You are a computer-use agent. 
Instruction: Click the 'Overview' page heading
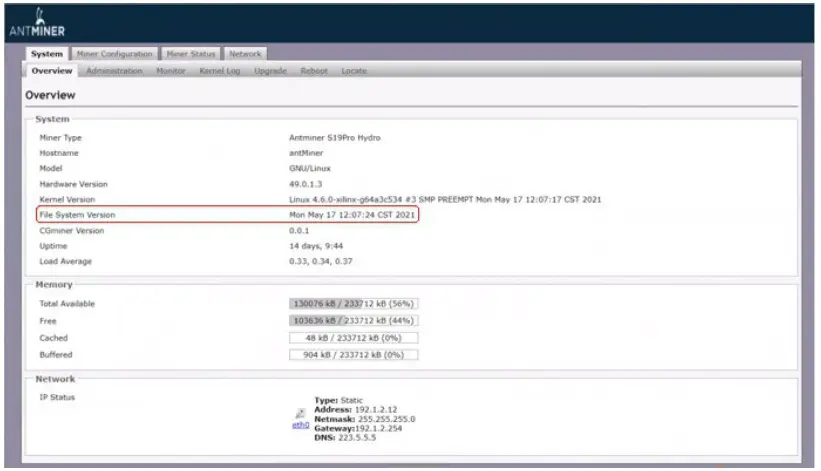click(50, 95)
